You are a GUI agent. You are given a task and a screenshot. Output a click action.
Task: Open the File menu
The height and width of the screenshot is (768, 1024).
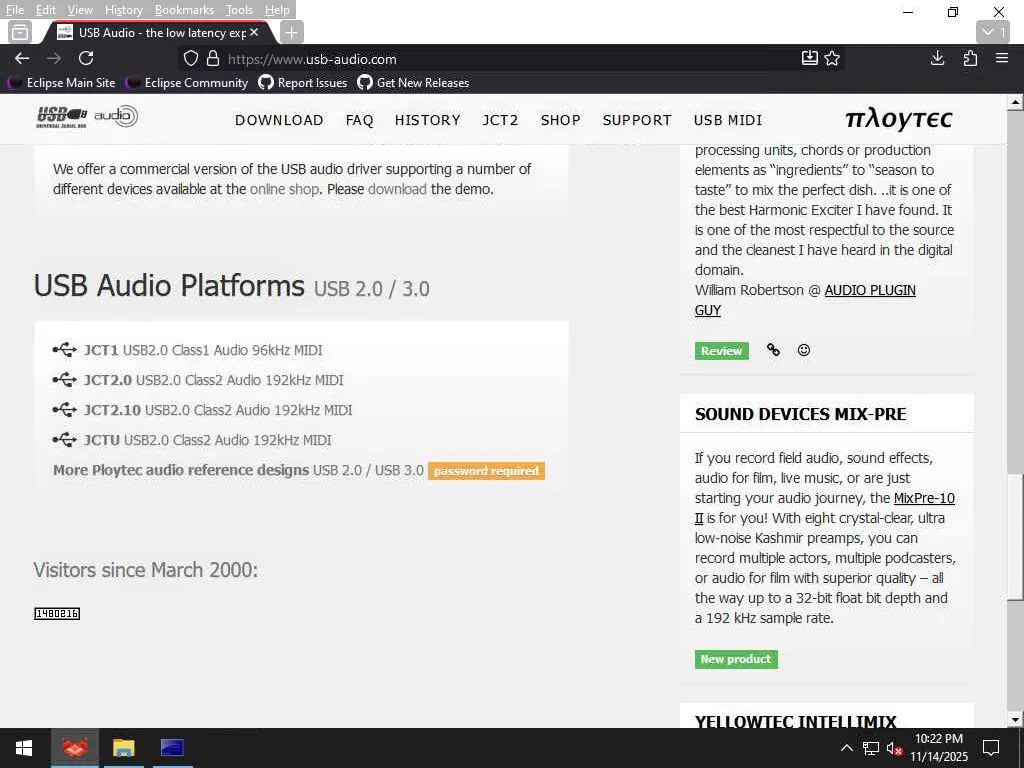(x=14, y=10)
